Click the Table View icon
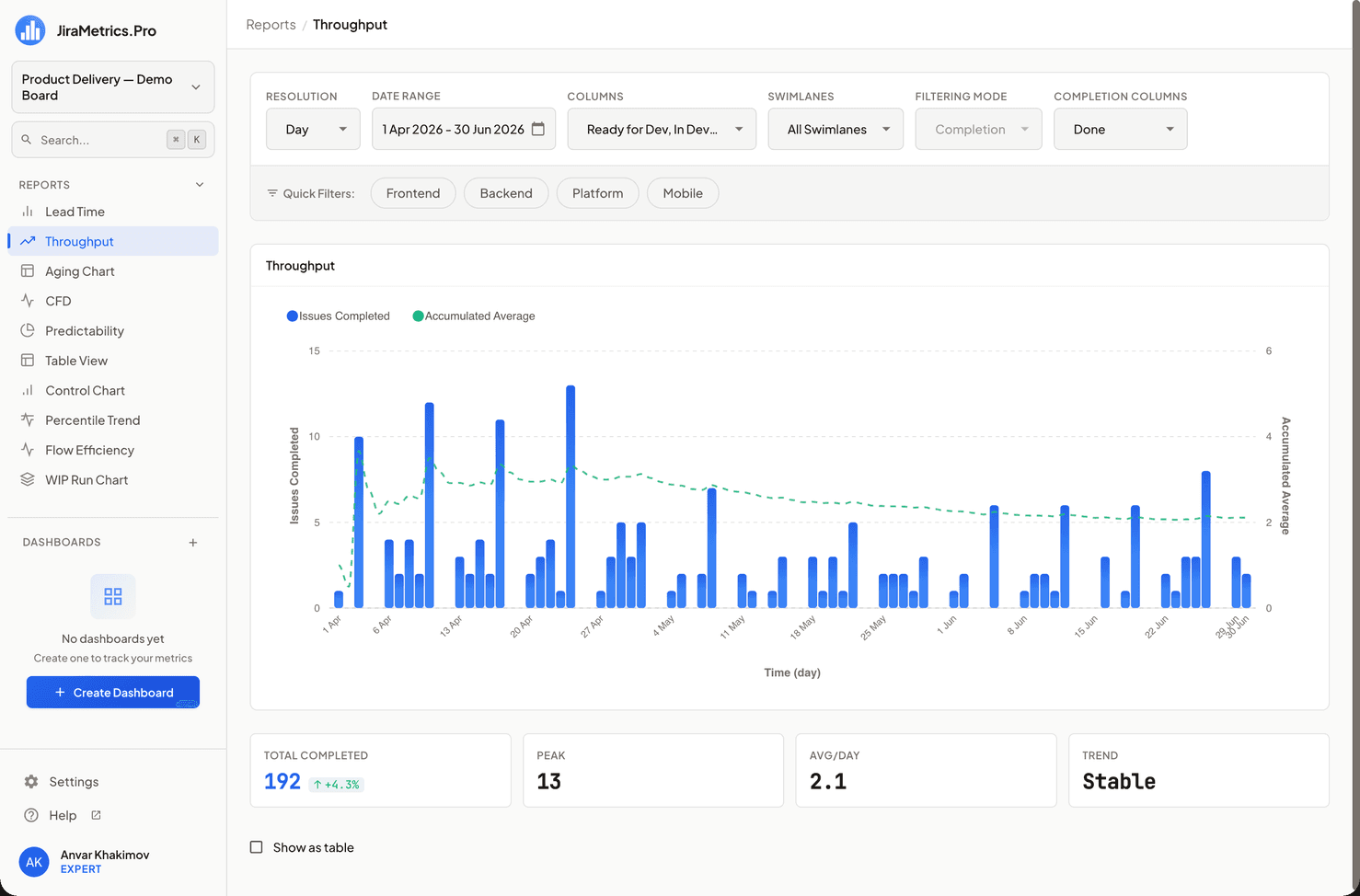This screenshot has height=896, width=1360. click(28, 361)
